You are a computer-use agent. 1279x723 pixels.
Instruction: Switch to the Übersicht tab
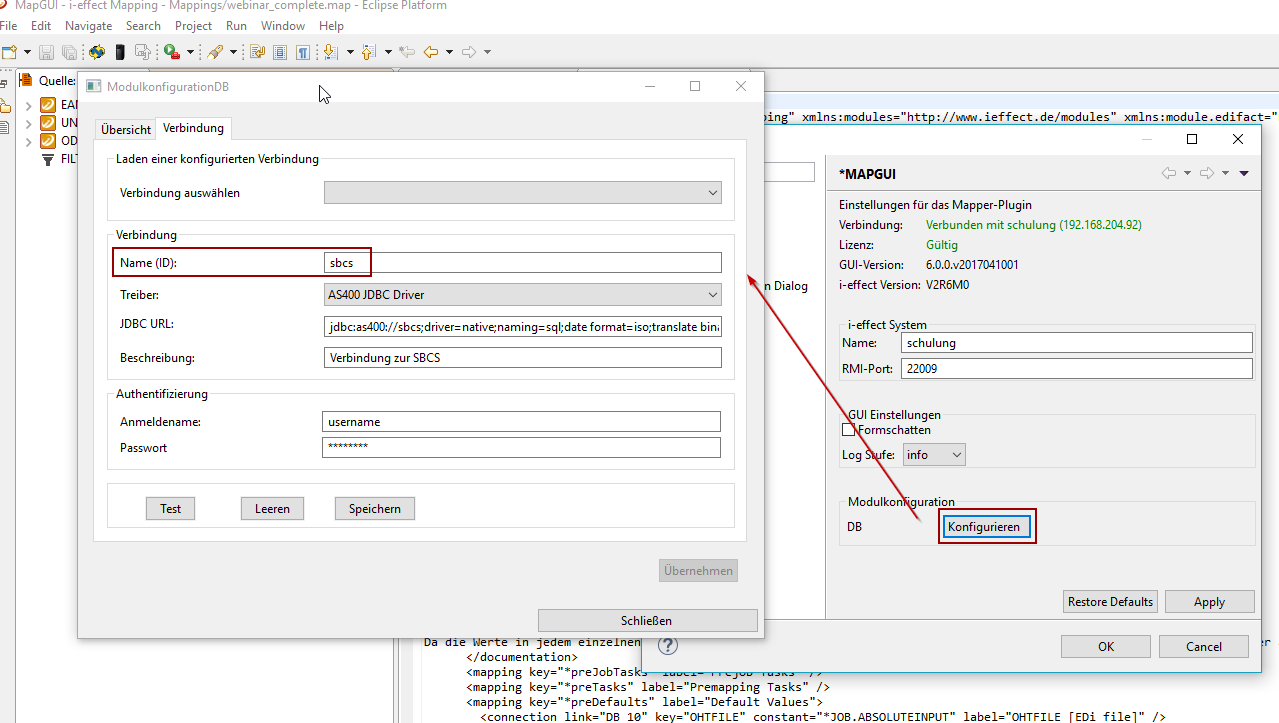pyautogui.click(x=126, y=130)
